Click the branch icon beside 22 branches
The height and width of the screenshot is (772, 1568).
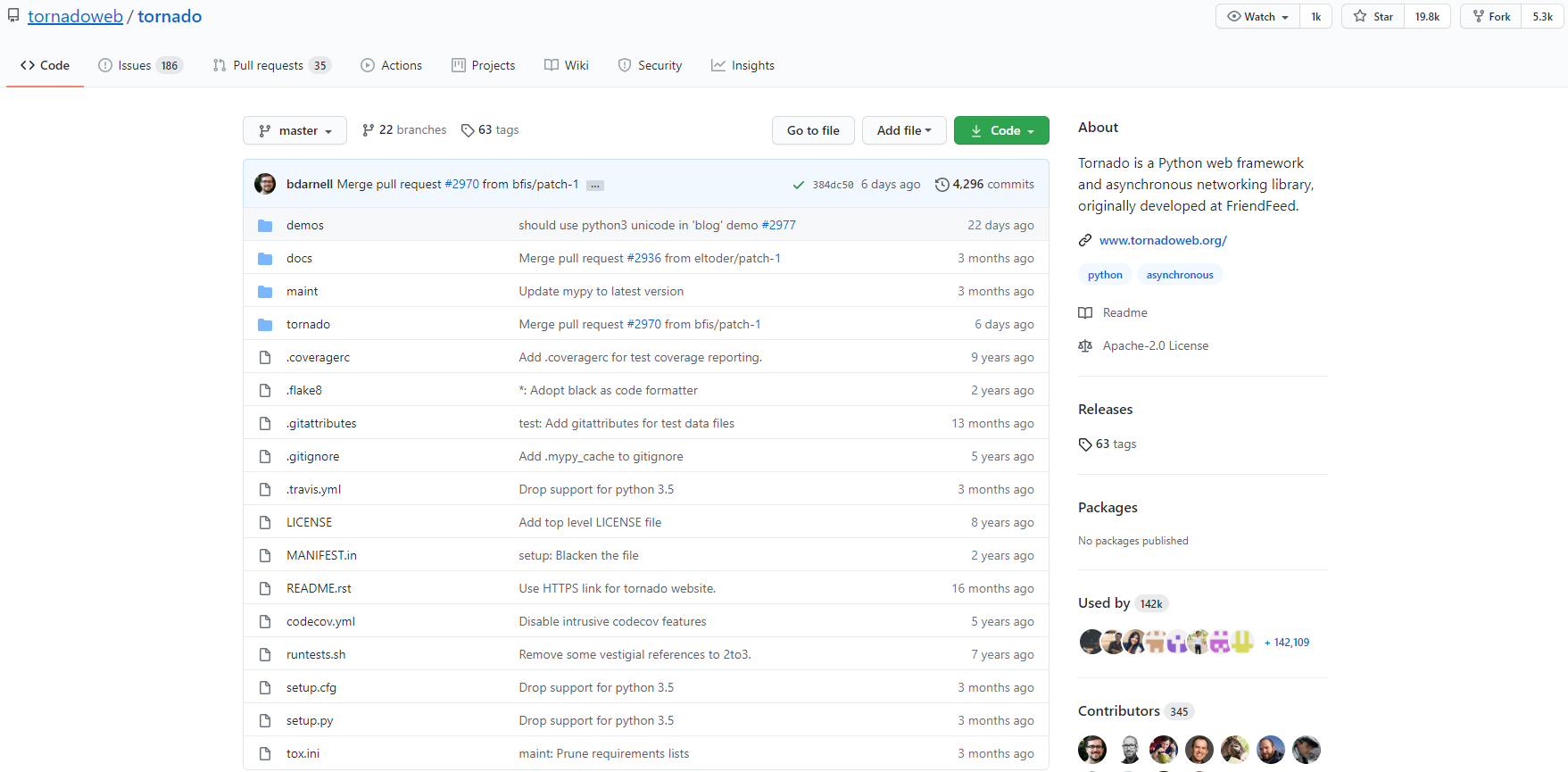click(368, 130)
